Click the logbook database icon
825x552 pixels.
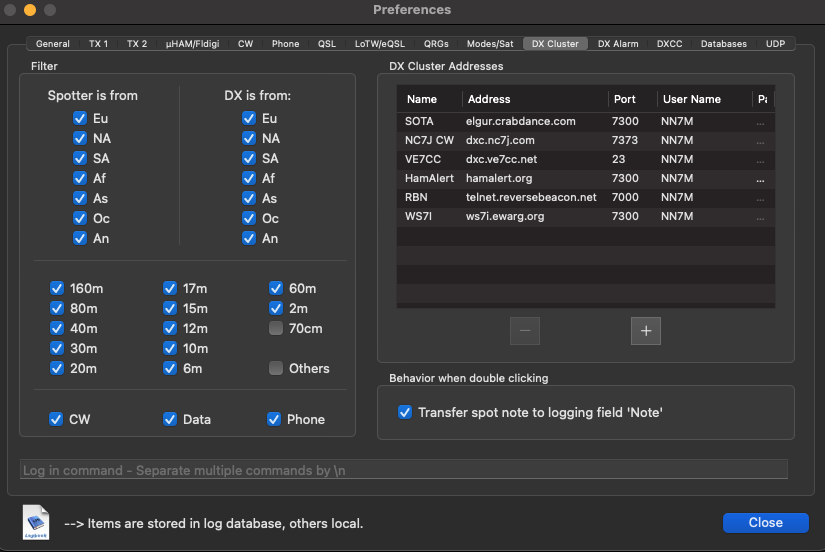point(37,522)
